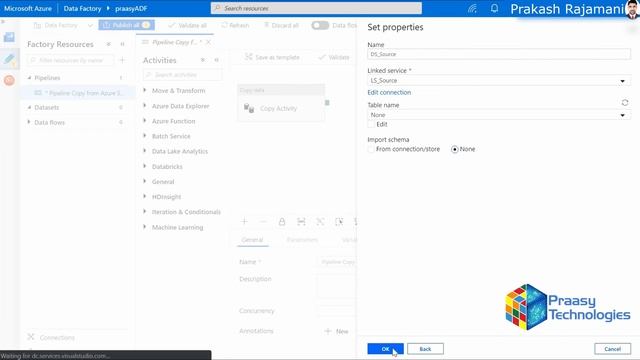Switch to the General tab
The width and height of the screenshot is (640, 360).
[x=252, y=240]
